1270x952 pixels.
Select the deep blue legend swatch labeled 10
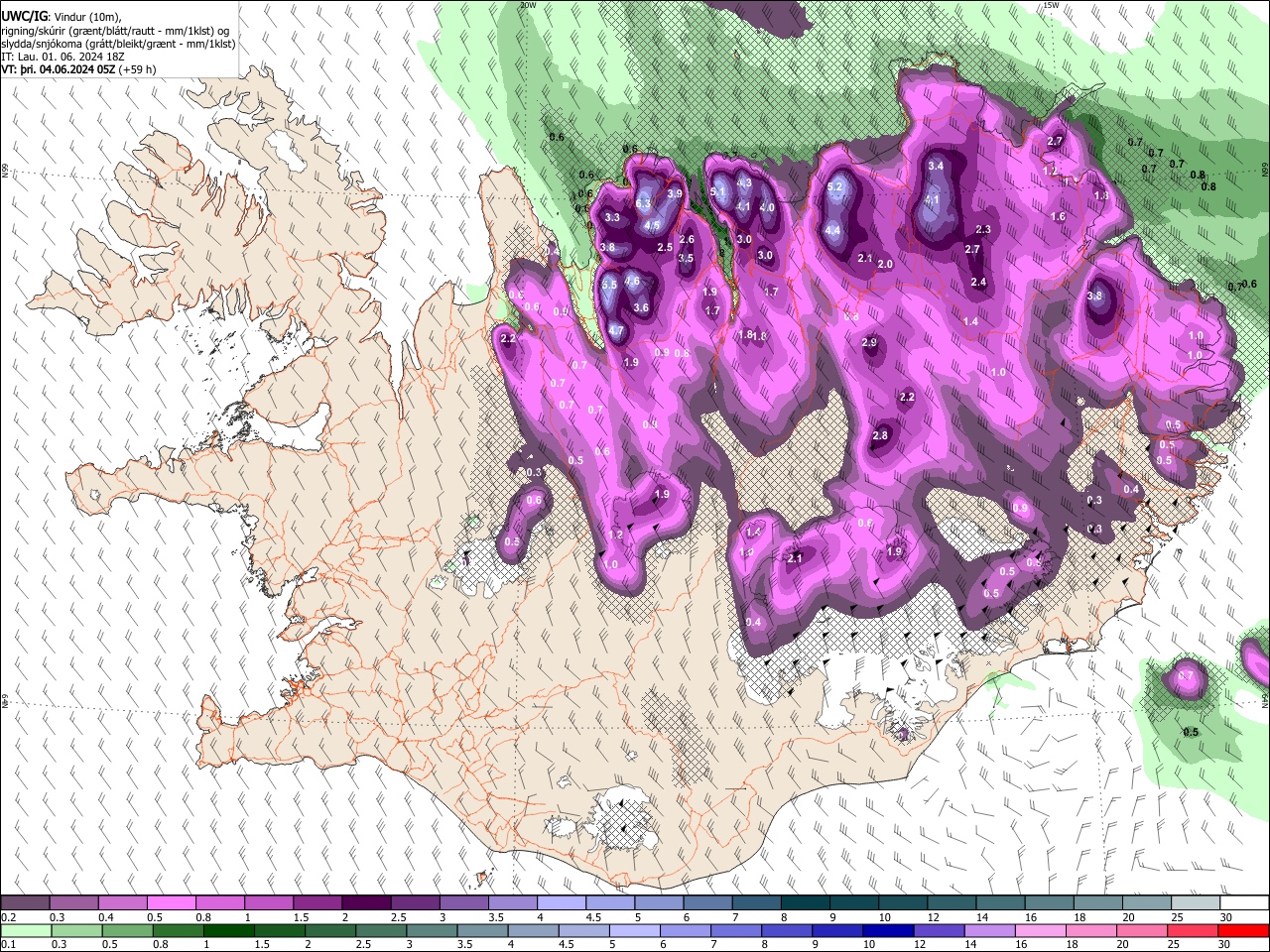889,930
